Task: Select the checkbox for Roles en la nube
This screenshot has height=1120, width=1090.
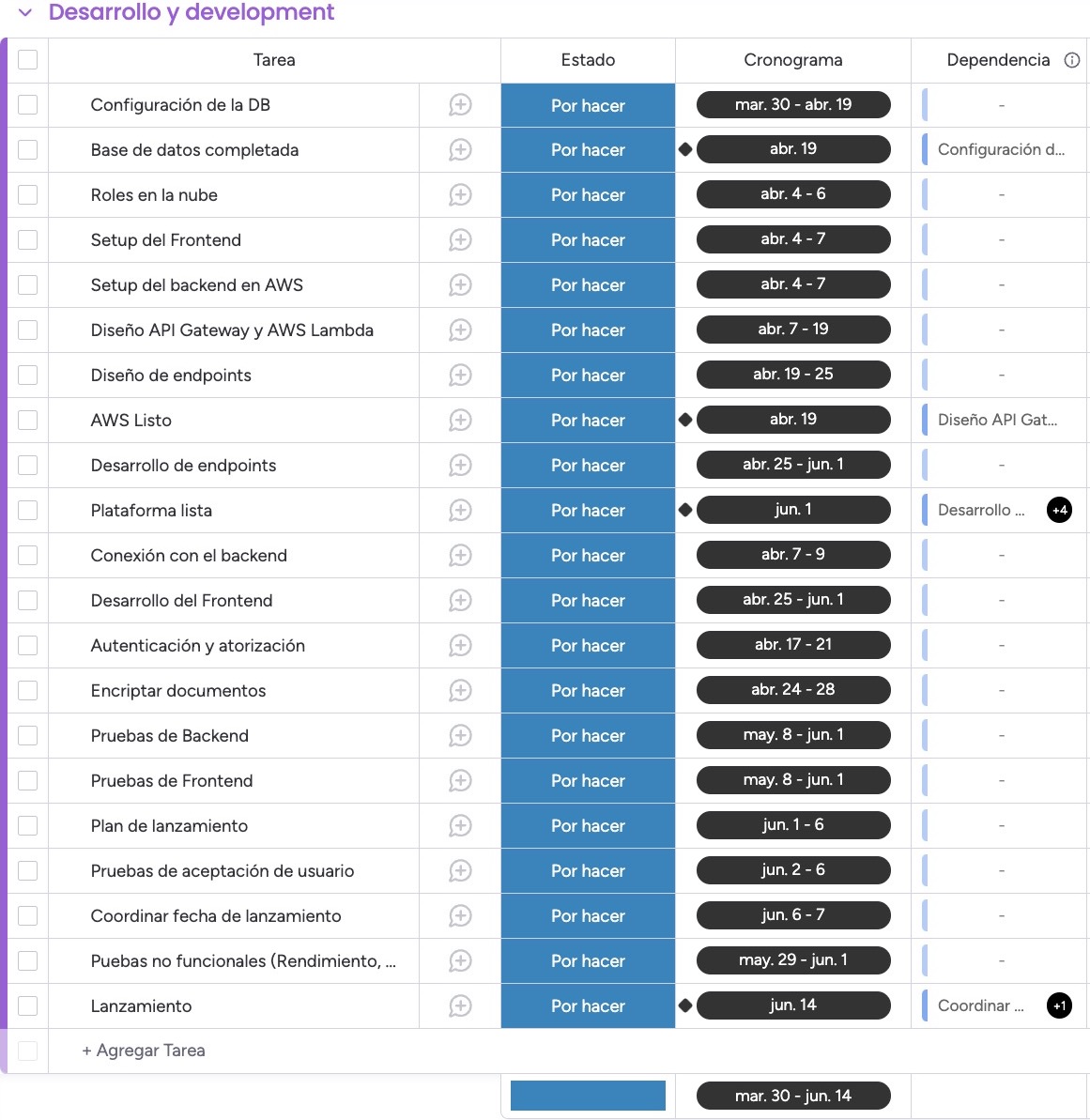Action: pos(27,194)
